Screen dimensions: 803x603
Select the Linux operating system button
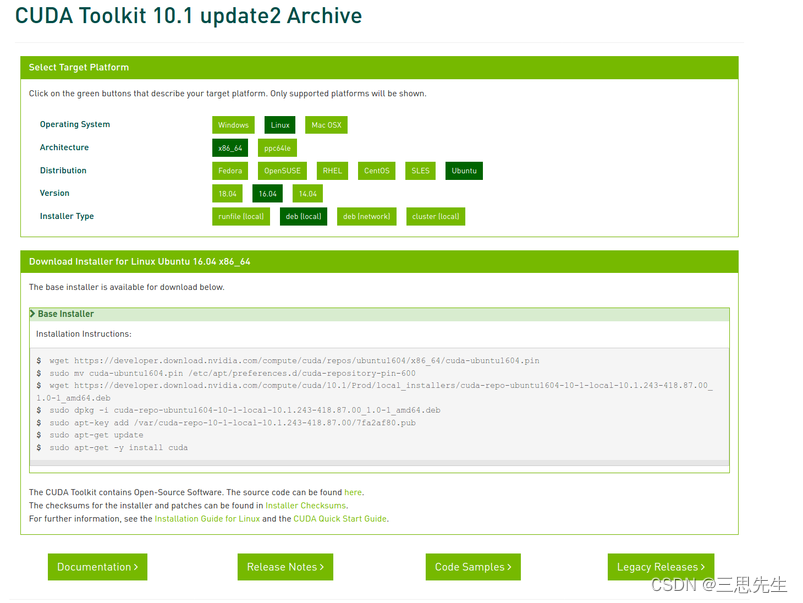click(x=280, y=125)
